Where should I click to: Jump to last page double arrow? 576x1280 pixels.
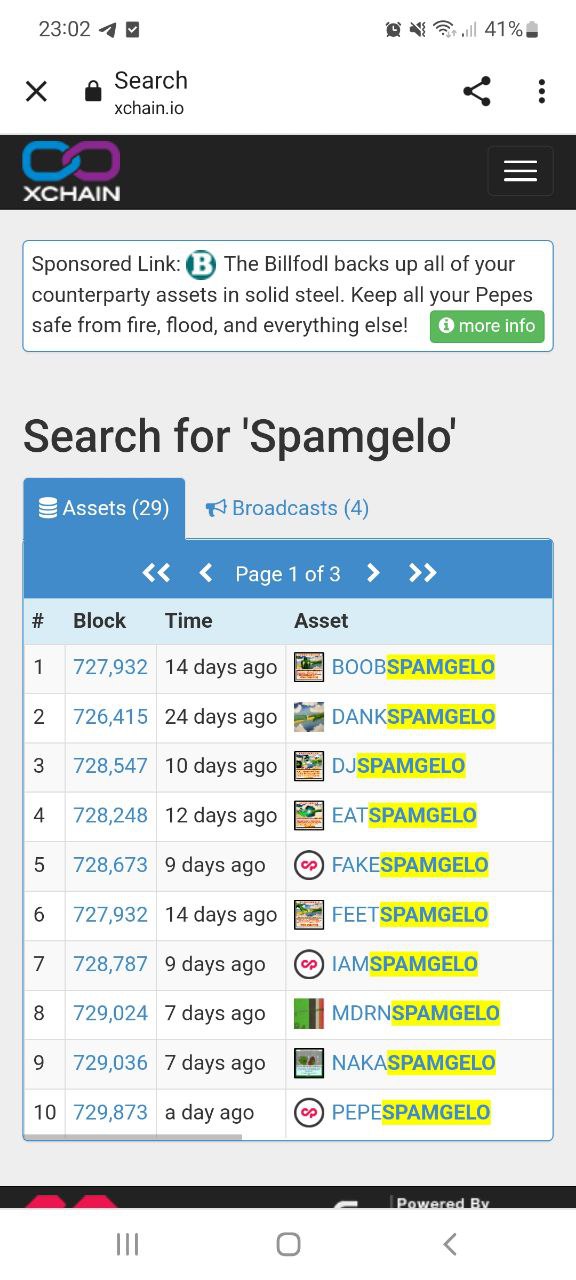[x=423, y=573]
